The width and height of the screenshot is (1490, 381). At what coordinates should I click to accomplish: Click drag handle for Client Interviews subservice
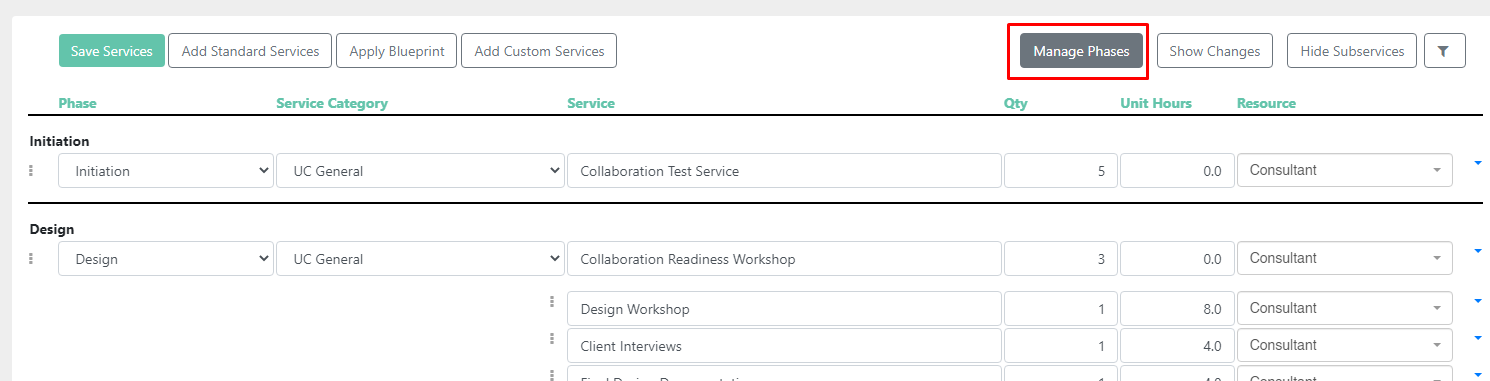(x=552, y=339)
